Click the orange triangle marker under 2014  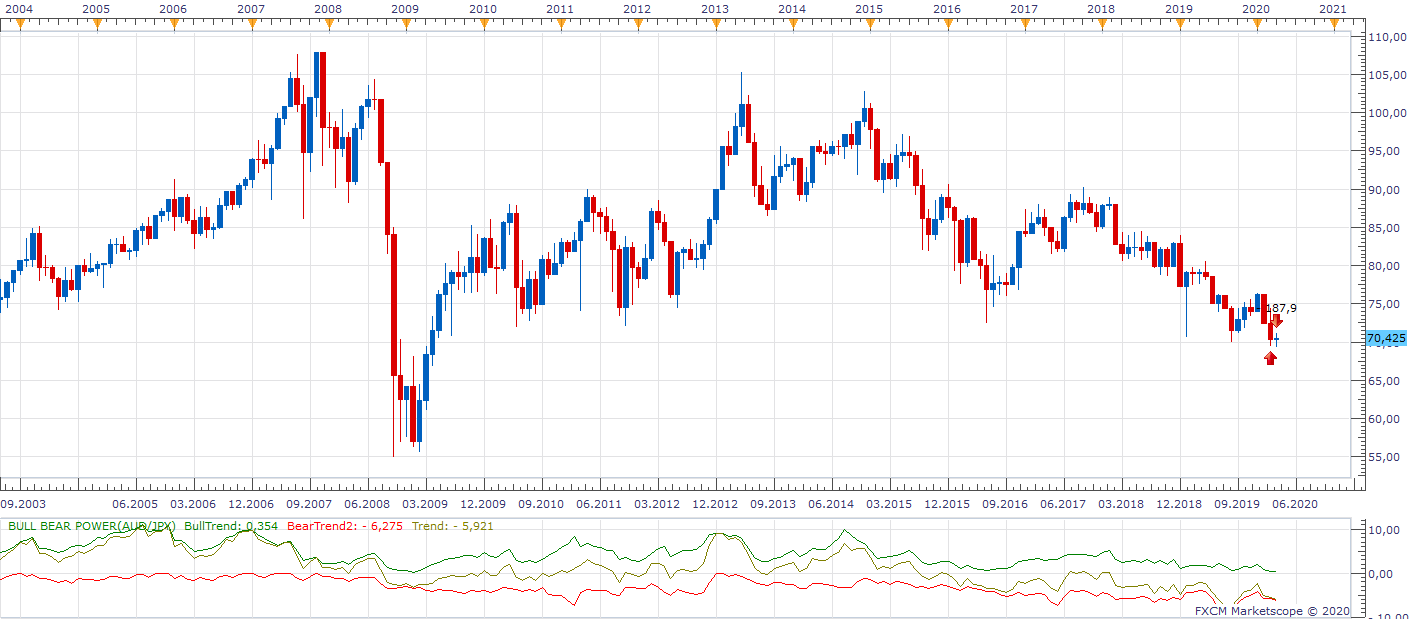(792, 23)
